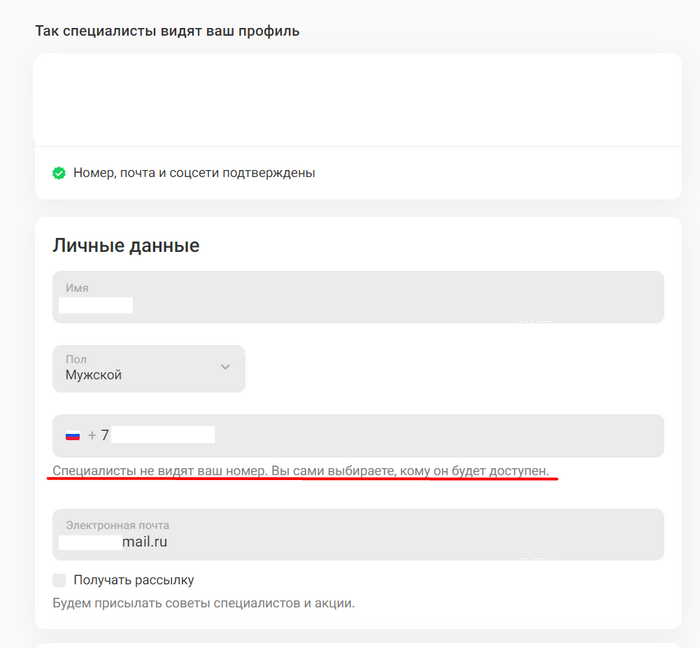The image size is (700, 648).
Task: Click into the phone number field
Action: [x=400, y=436]
